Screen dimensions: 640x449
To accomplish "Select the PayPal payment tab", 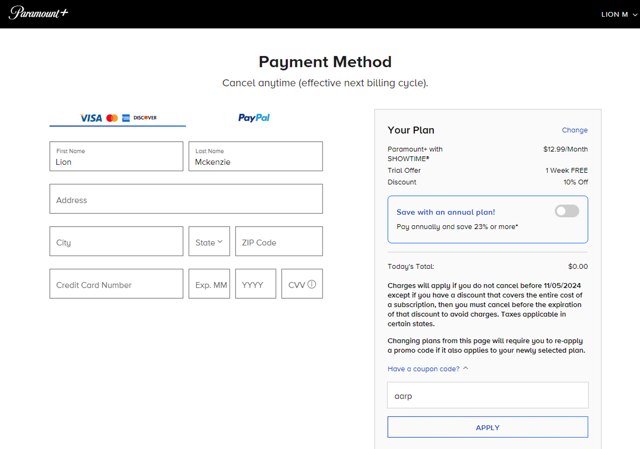I will pos(254,118).
